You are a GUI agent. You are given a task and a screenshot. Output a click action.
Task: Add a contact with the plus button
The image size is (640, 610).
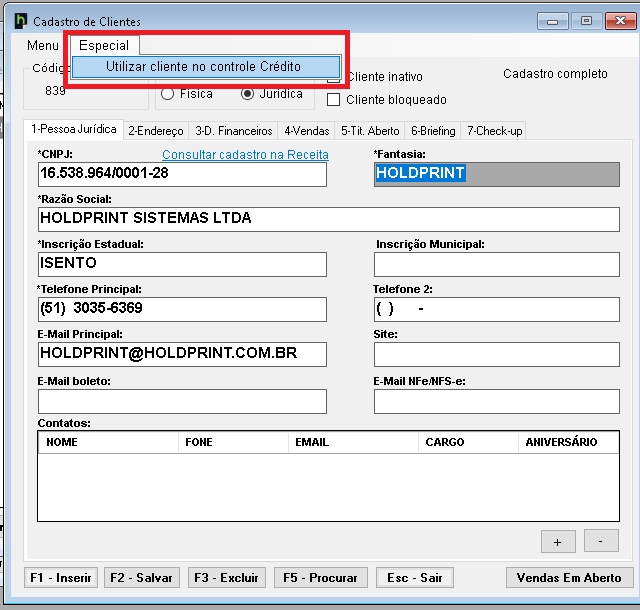(558, 541)
